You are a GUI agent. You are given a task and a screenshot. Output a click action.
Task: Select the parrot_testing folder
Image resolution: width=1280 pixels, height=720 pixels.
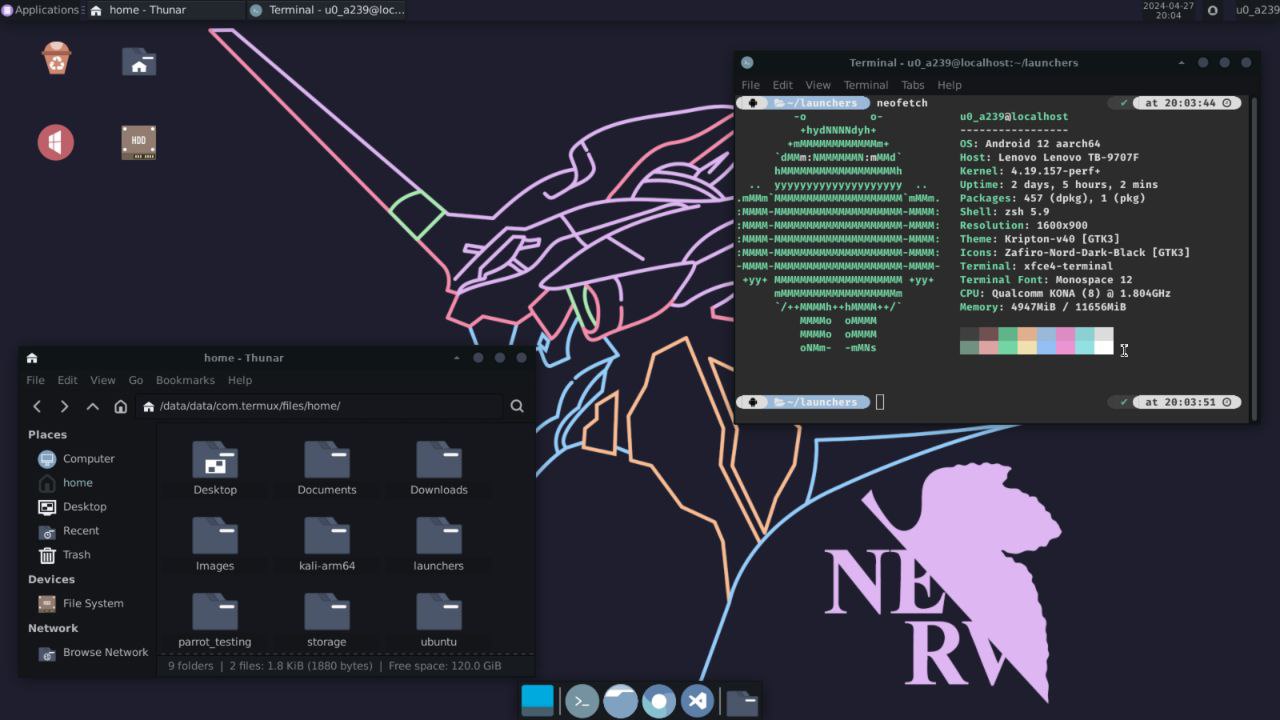215,620
